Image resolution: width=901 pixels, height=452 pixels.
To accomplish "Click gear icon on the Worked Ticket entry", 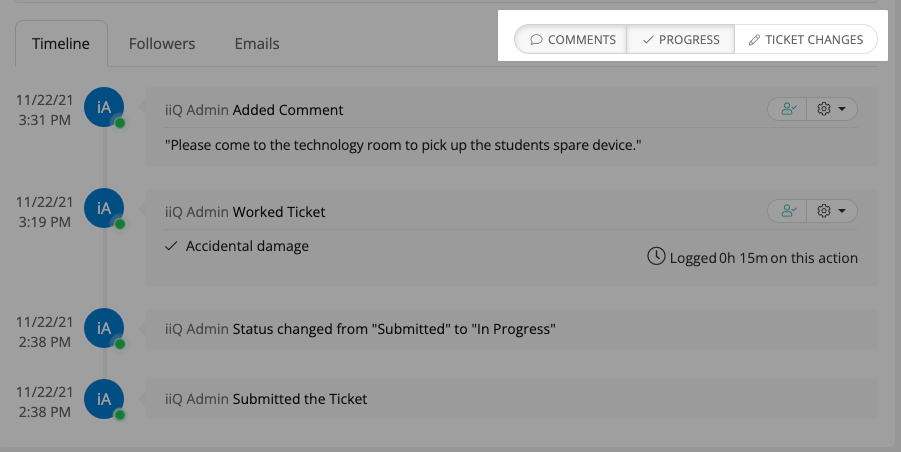I will pyautogui.click(x=825, y=211).
